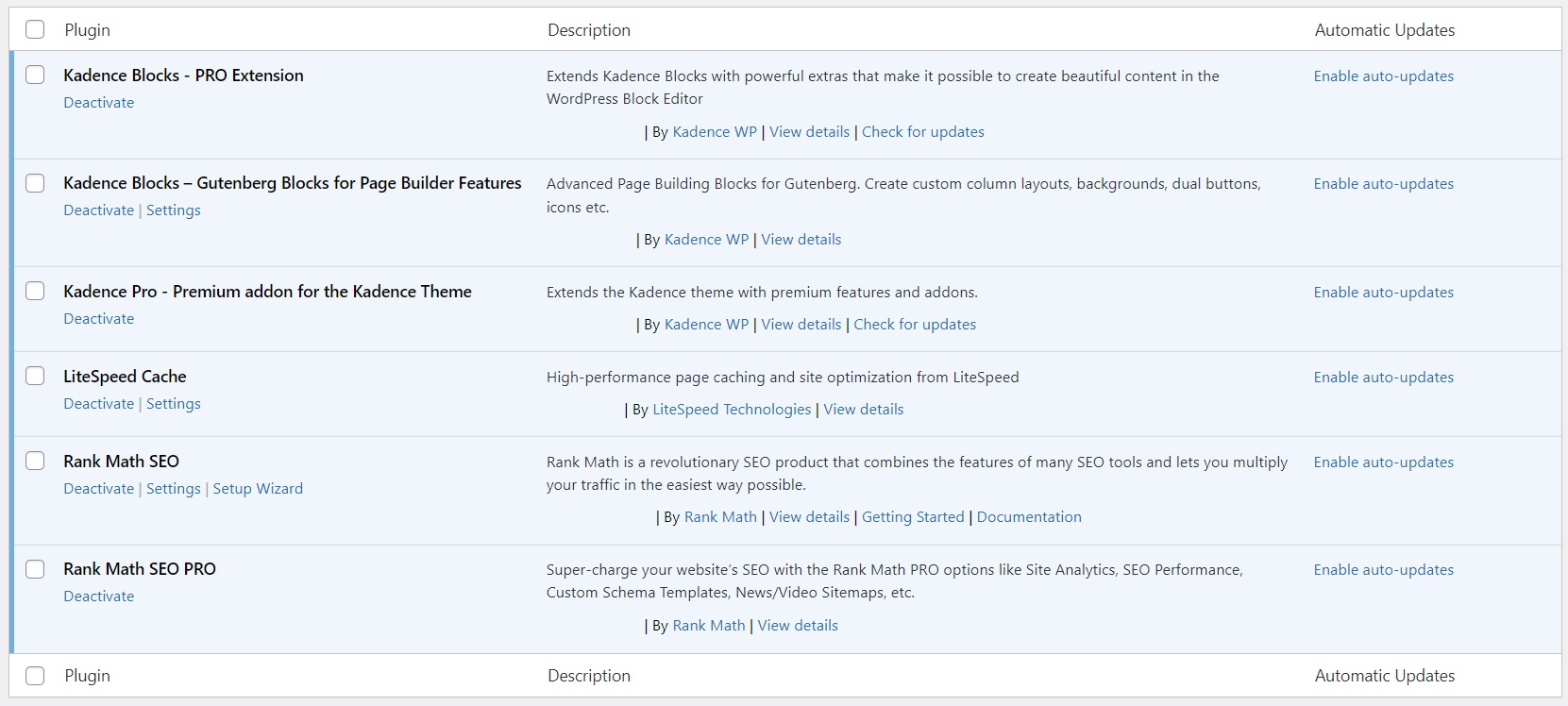This screenshot has width=1568, height=706.
Task: Enable auto-updates for Rank Math SEO
Action: point(1384,462)
